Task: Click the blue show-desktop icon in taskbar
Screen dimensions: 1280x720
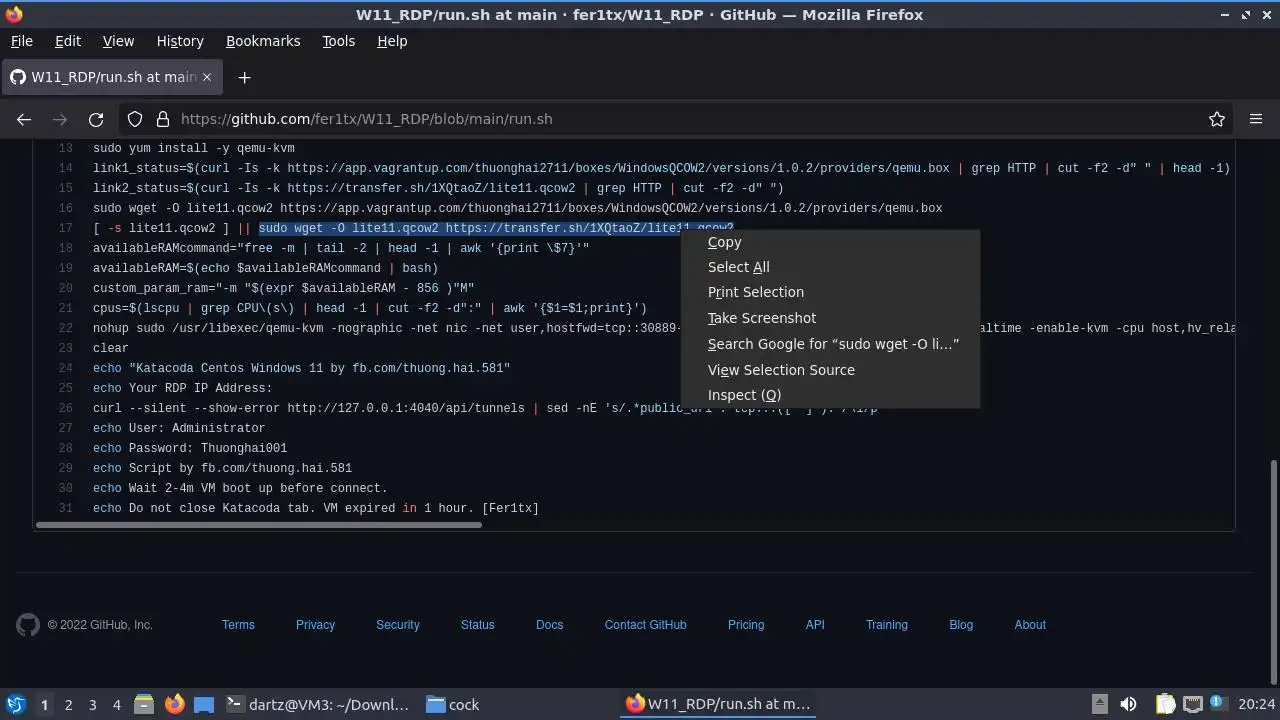Action: [204, 704]
